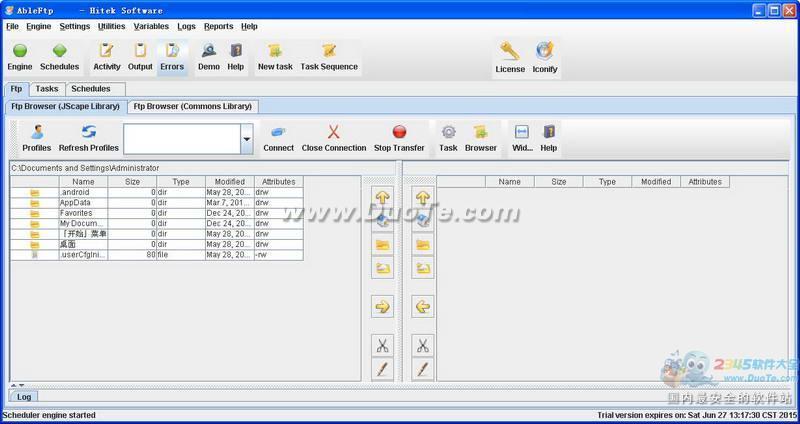Select Ftp Browser (Commons Library) tab
800x424 pixels.
193,107
